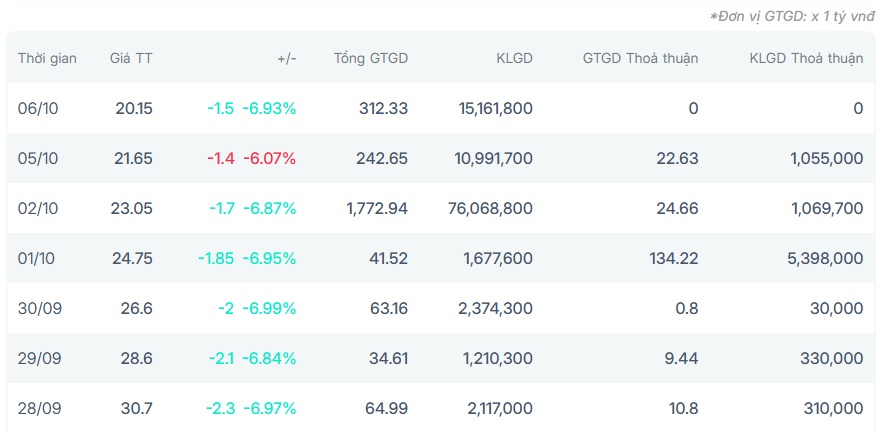Click negotiated value 134.22
The height and width of the screenshot is (432, 884).
click(x=674, y=258)
